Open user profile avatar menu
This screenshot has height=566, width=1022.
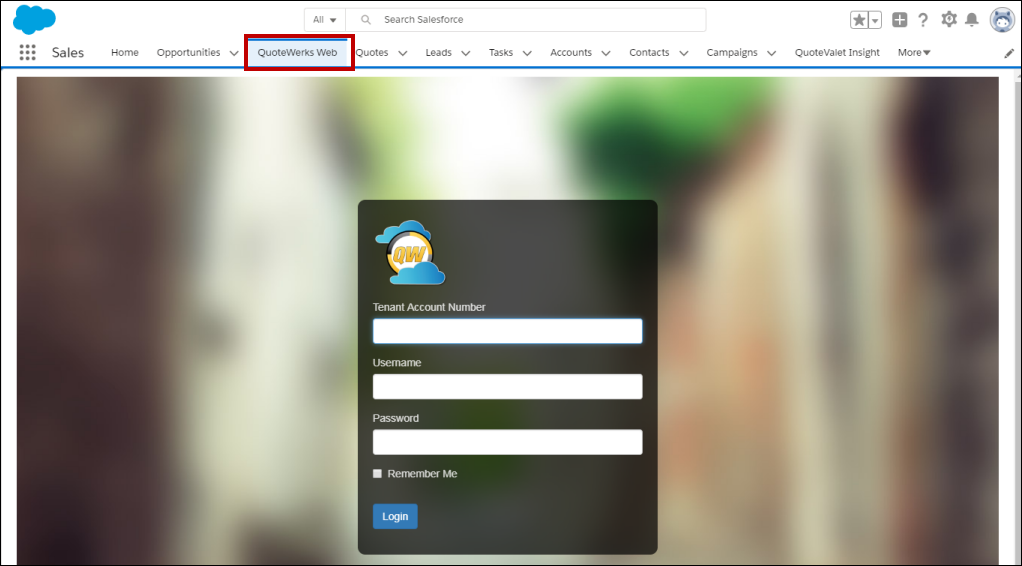coord(1002,20)
